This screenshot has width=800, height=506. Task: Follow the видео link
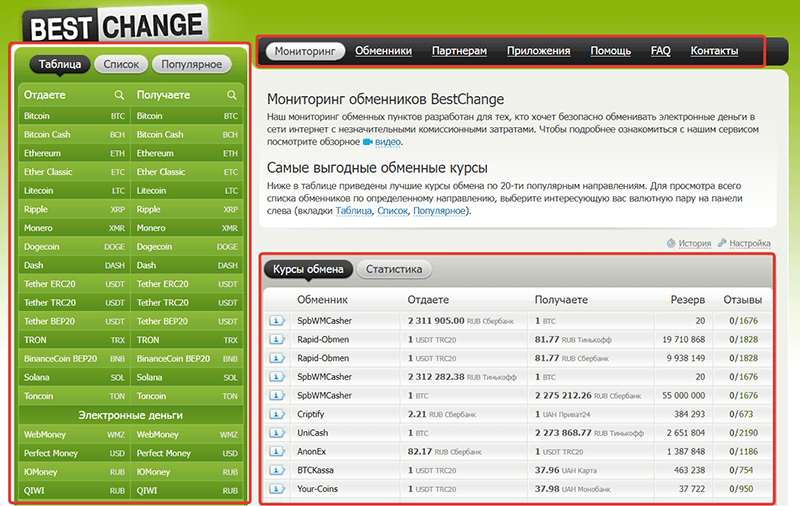pyautogui.click(x=388, y=142)
